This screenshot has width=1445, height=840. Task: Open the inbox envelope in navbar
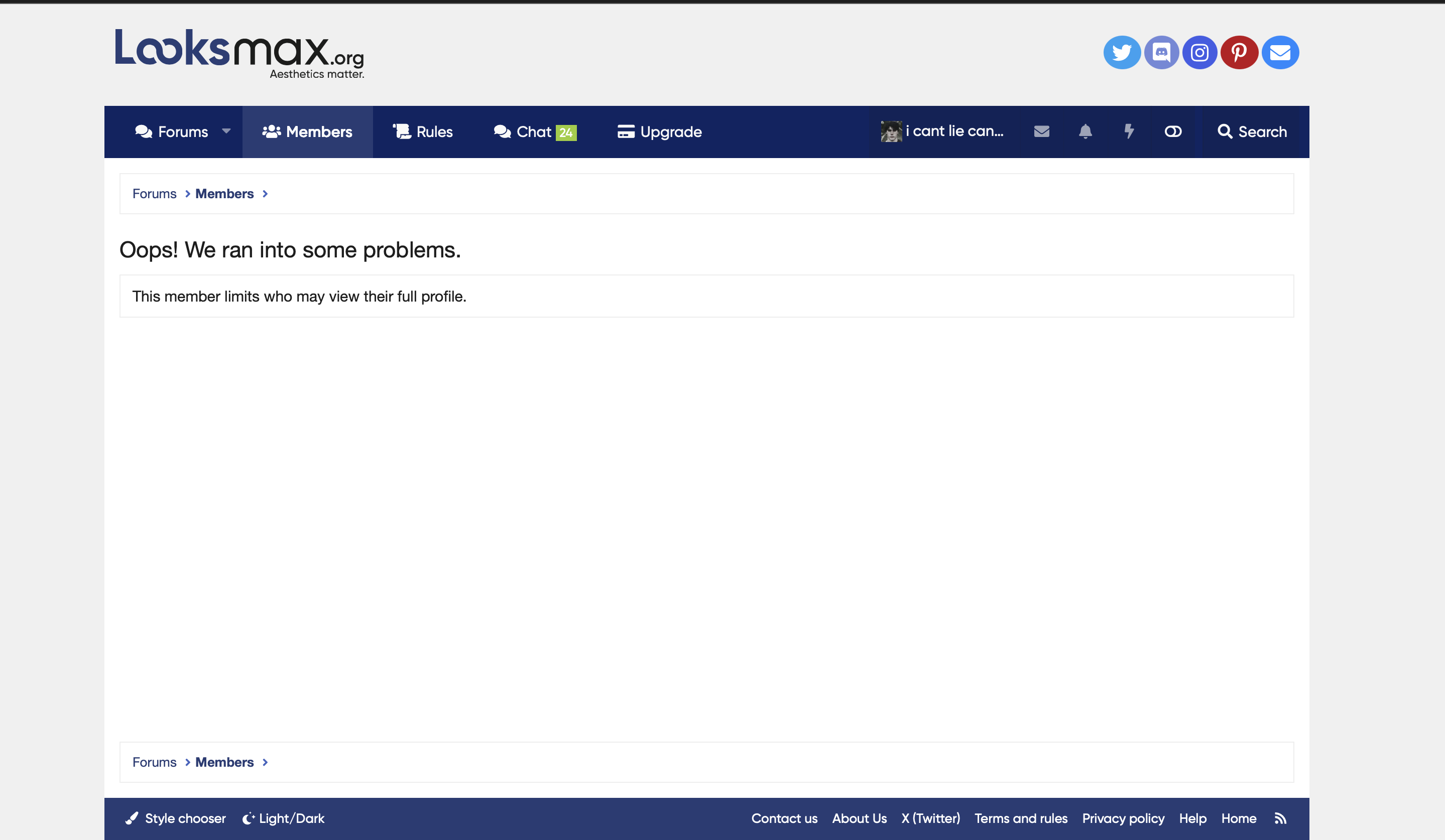[x=1041, y=132]
